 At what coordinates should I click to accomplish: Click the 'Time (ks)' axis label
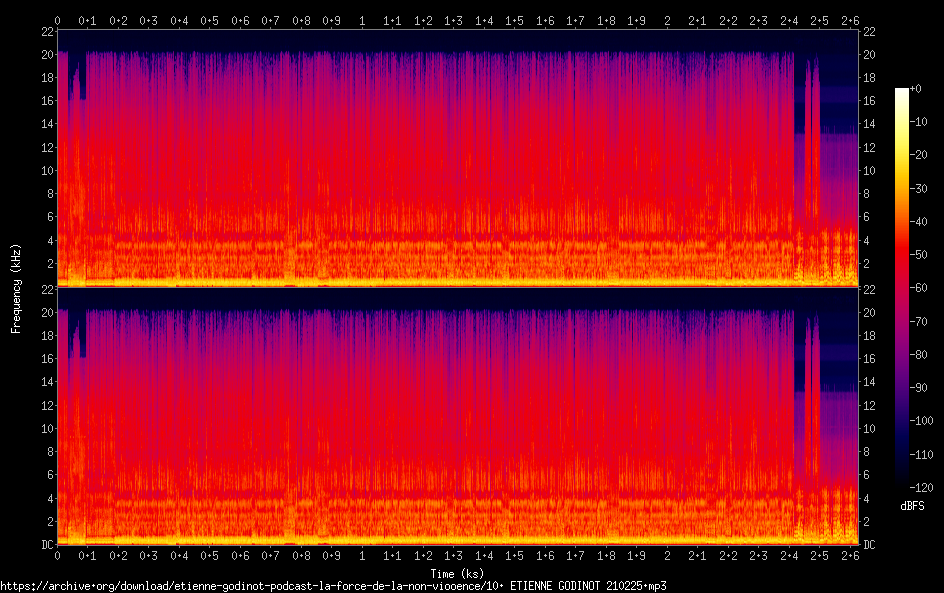point(457,573)
